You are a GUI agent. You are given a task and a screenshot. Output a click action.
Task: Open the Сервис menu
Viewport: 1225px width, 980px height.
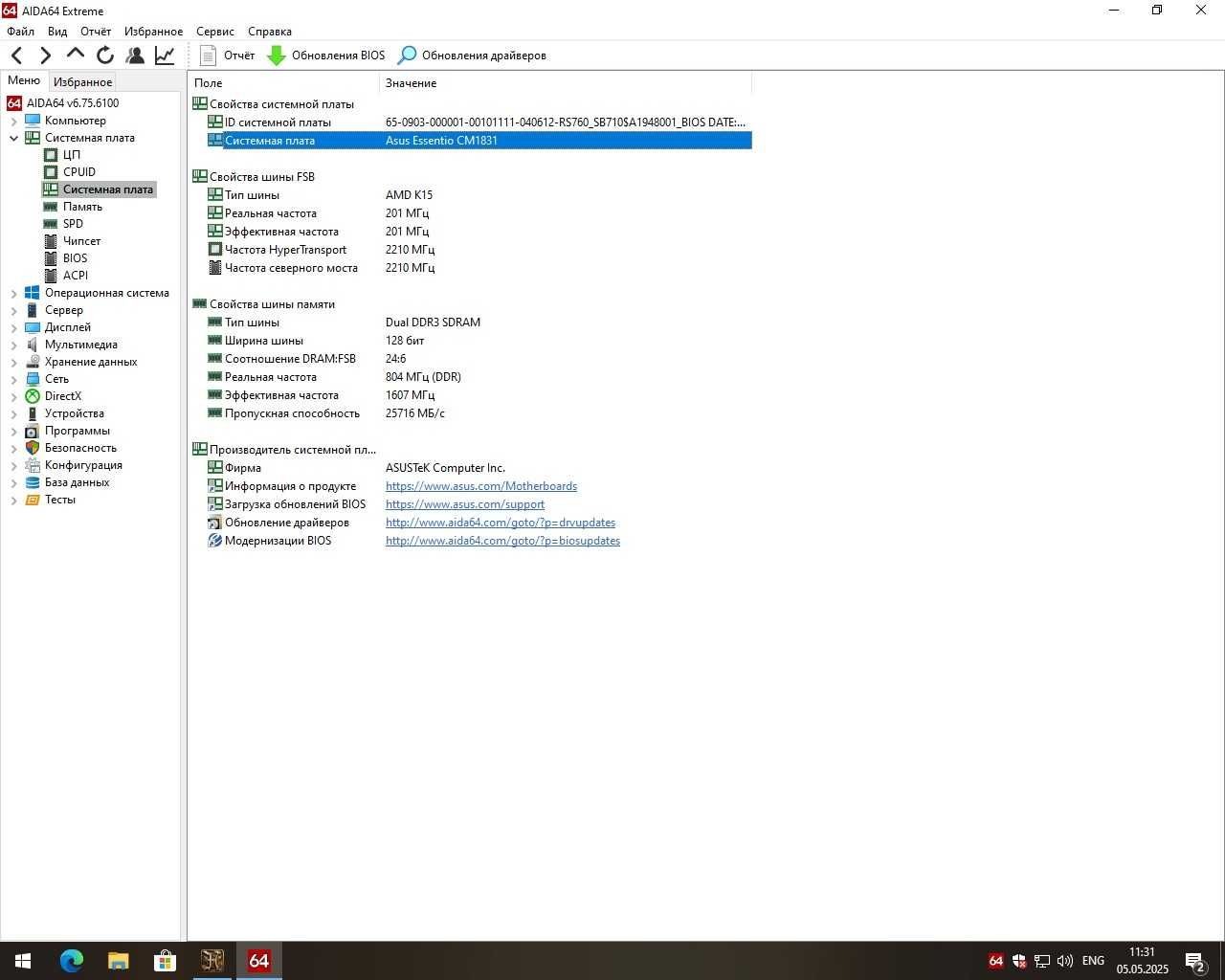214,32
